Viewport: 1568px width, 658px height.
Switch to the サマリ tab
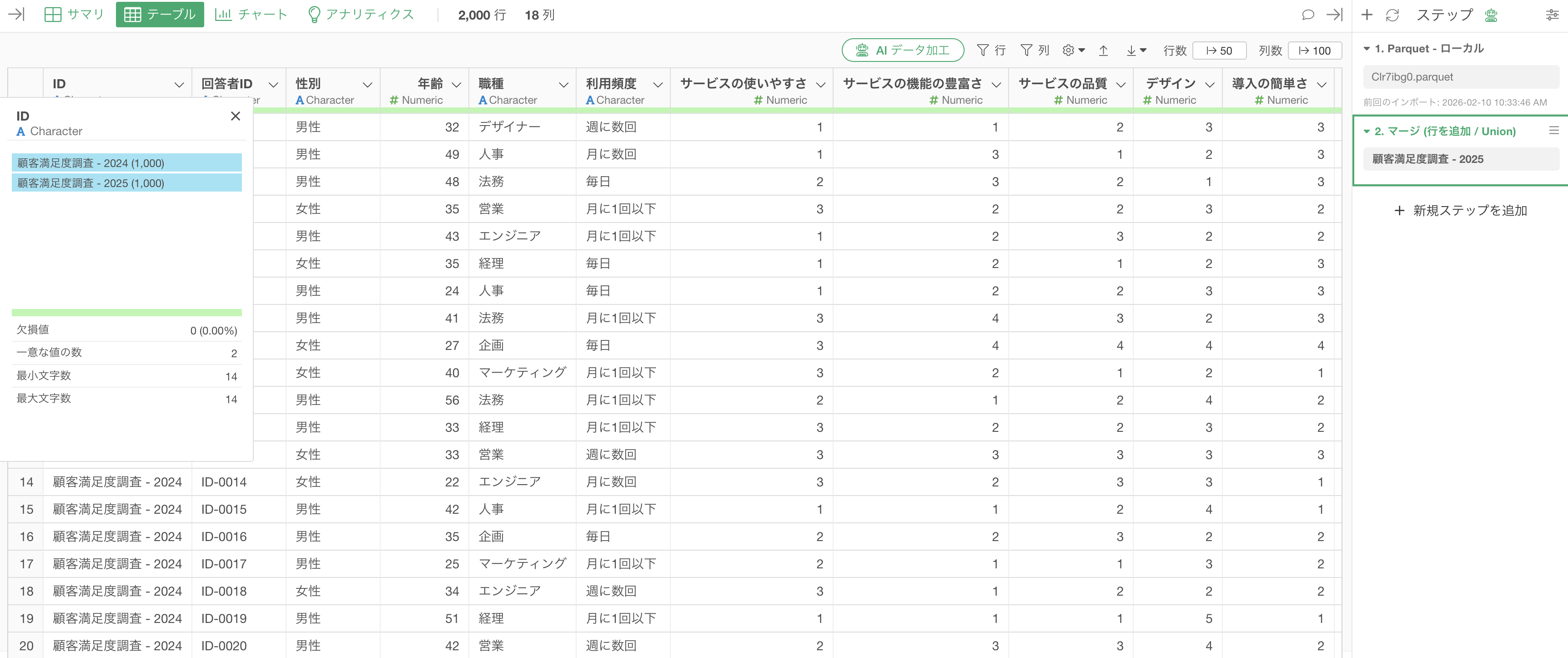click(x=74, y=15)
